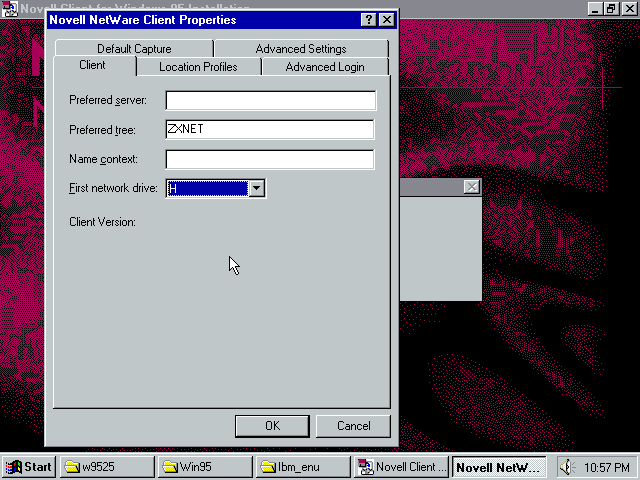Confirm settings with the OK button

(x=272, y=426)
